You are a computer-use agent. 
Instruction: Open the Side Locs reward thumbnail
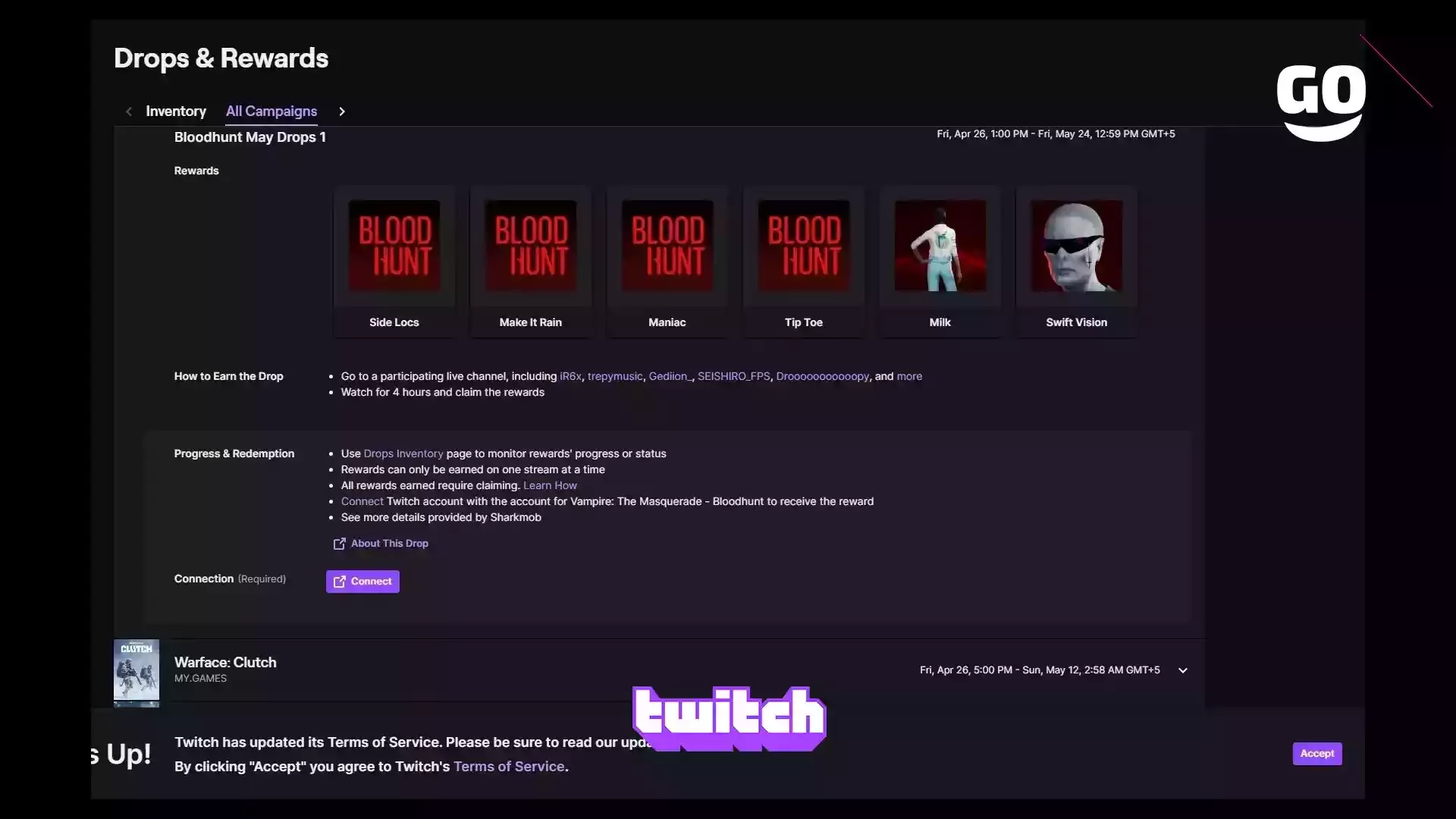394,246
